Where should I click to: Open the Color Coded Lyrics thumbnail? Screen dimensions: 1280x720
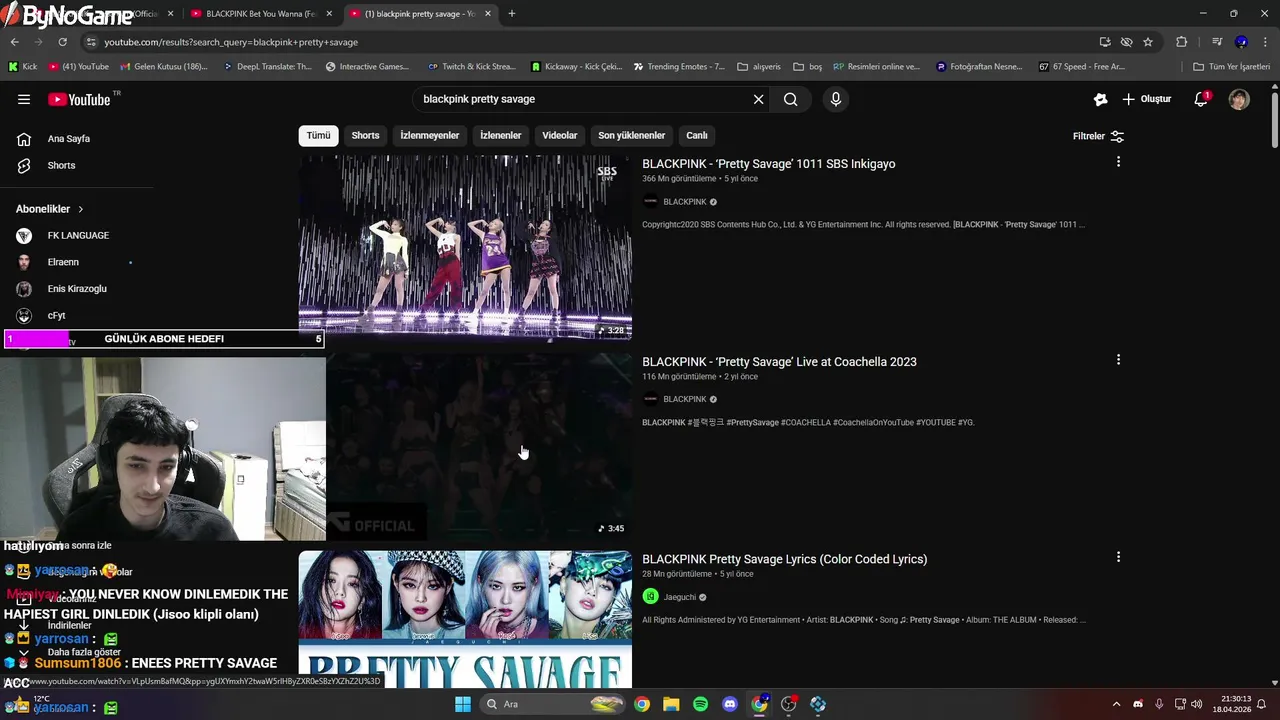click(x=465, y=619)
